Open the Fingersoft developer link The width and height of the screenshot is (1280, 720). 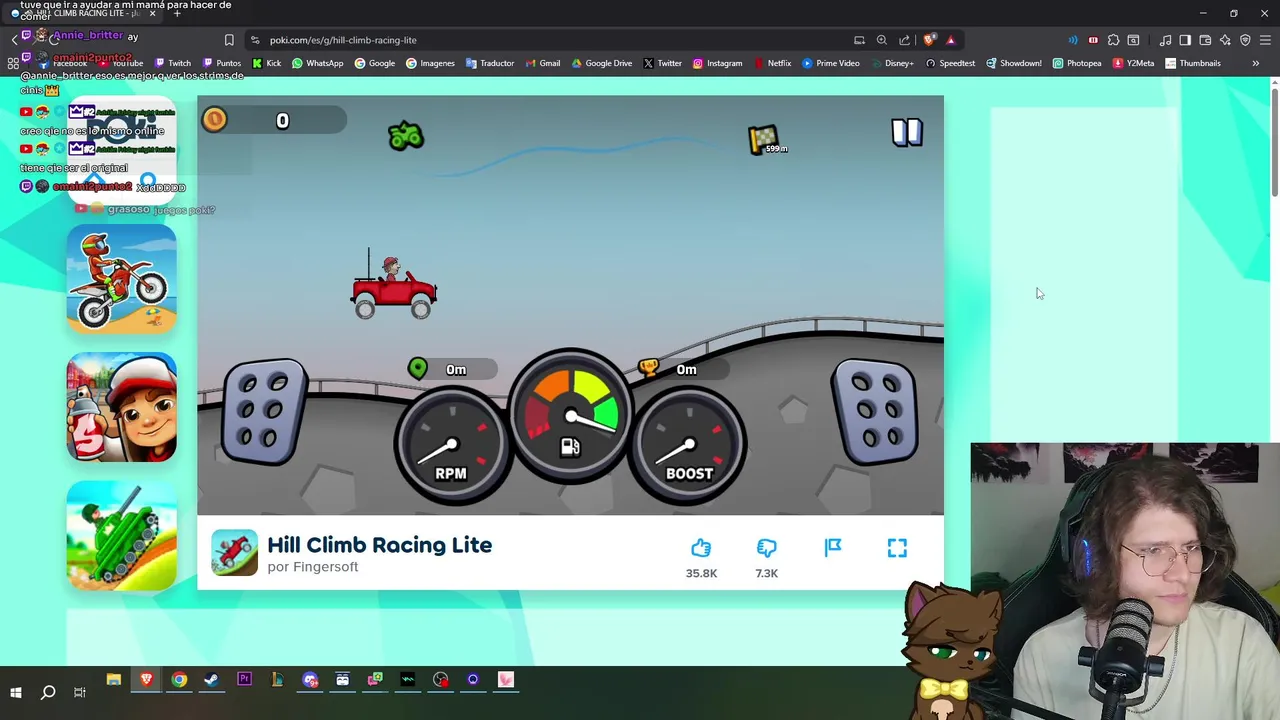point(324,567)
